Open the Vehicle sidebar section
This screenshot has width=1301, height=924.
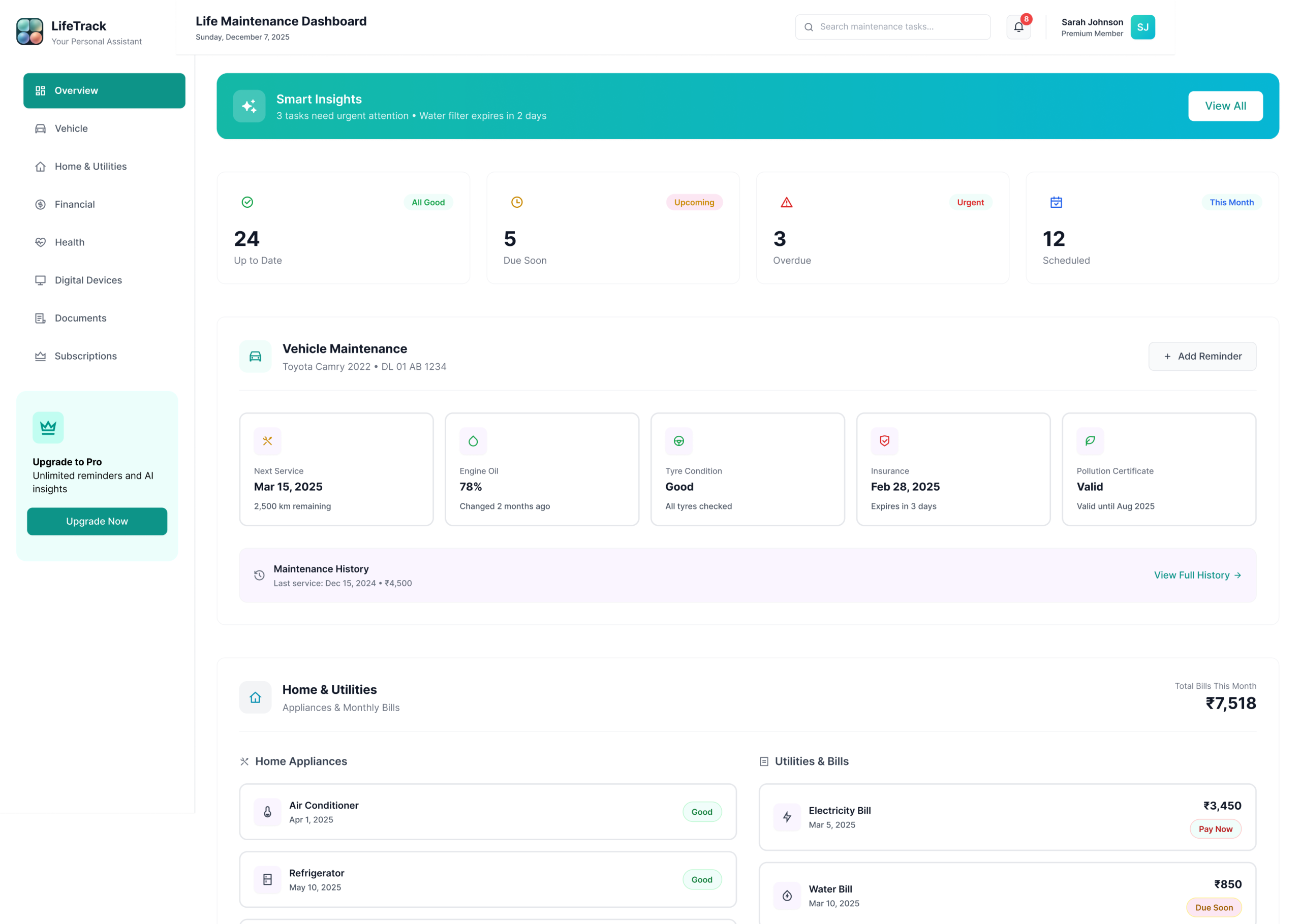click(x=71, y=129)
